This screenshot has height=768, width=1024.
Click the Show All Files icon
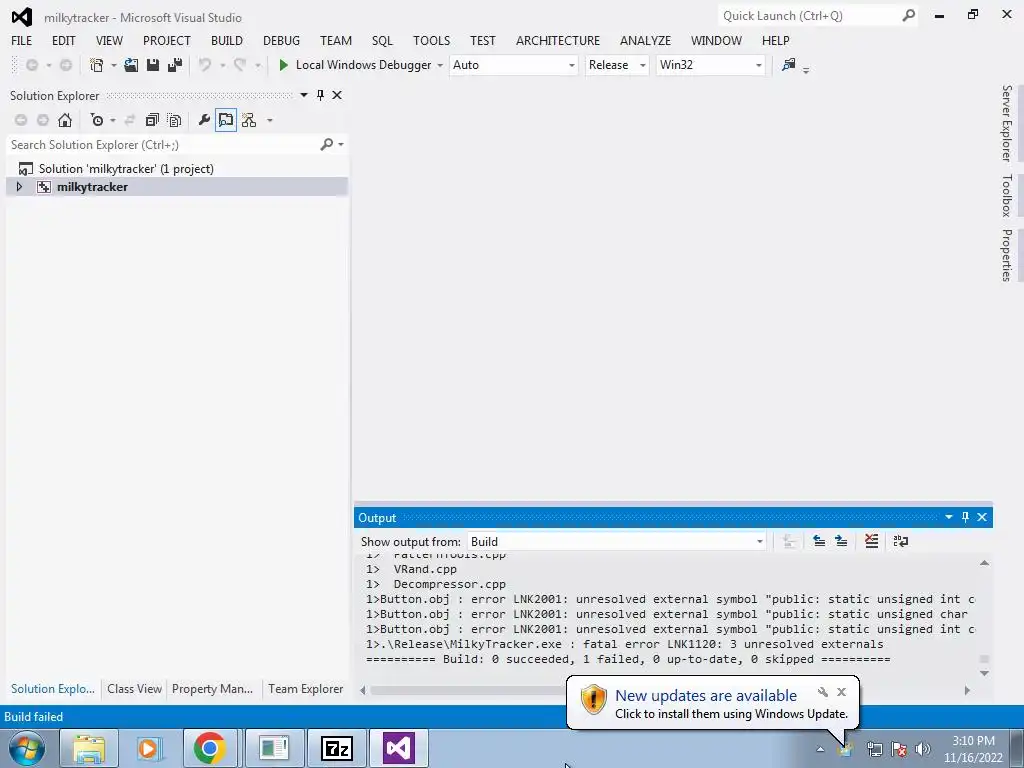[174, 120]
